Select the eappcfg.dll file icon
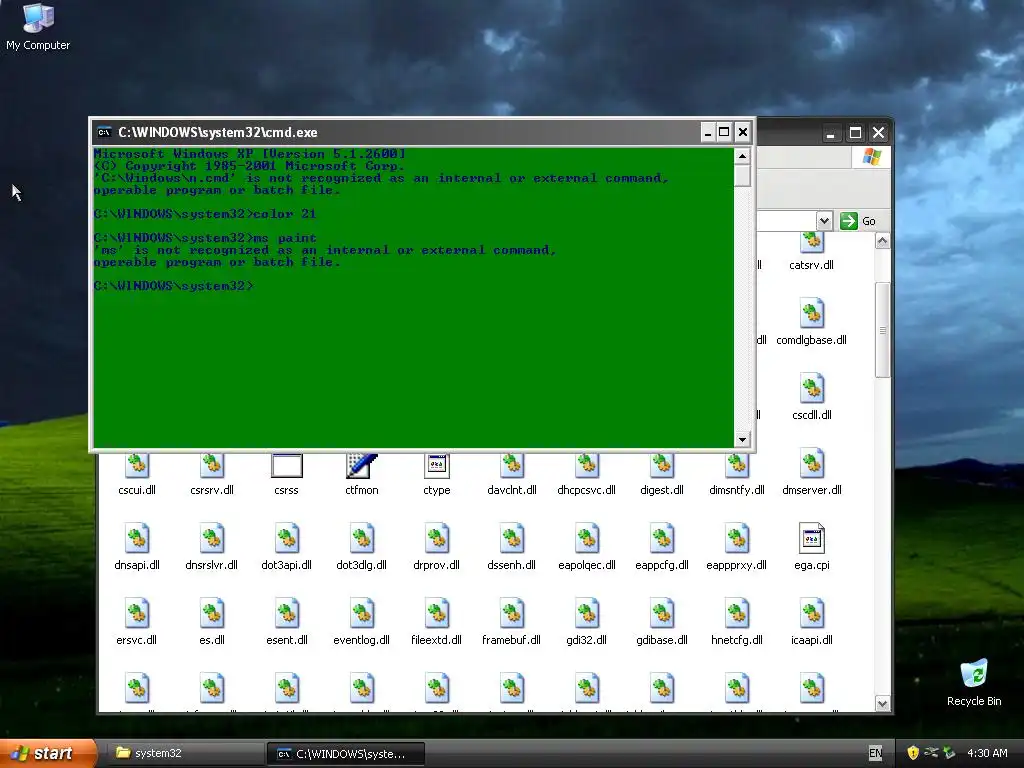Image resolution: width=1024 pixels, height=768 pixels. coord(662,547)
